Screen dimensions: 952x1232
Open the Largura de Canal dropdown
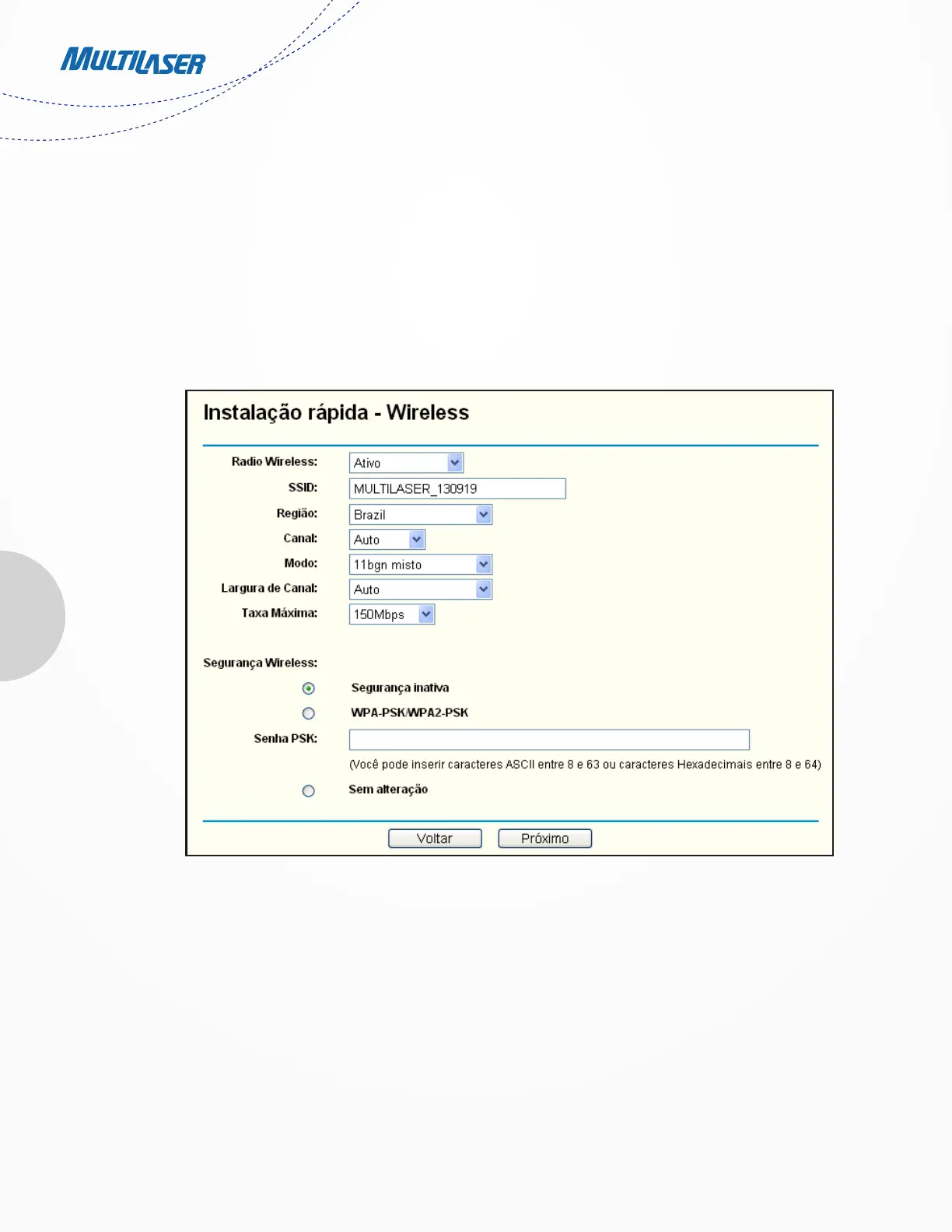(x=421, y=589)
